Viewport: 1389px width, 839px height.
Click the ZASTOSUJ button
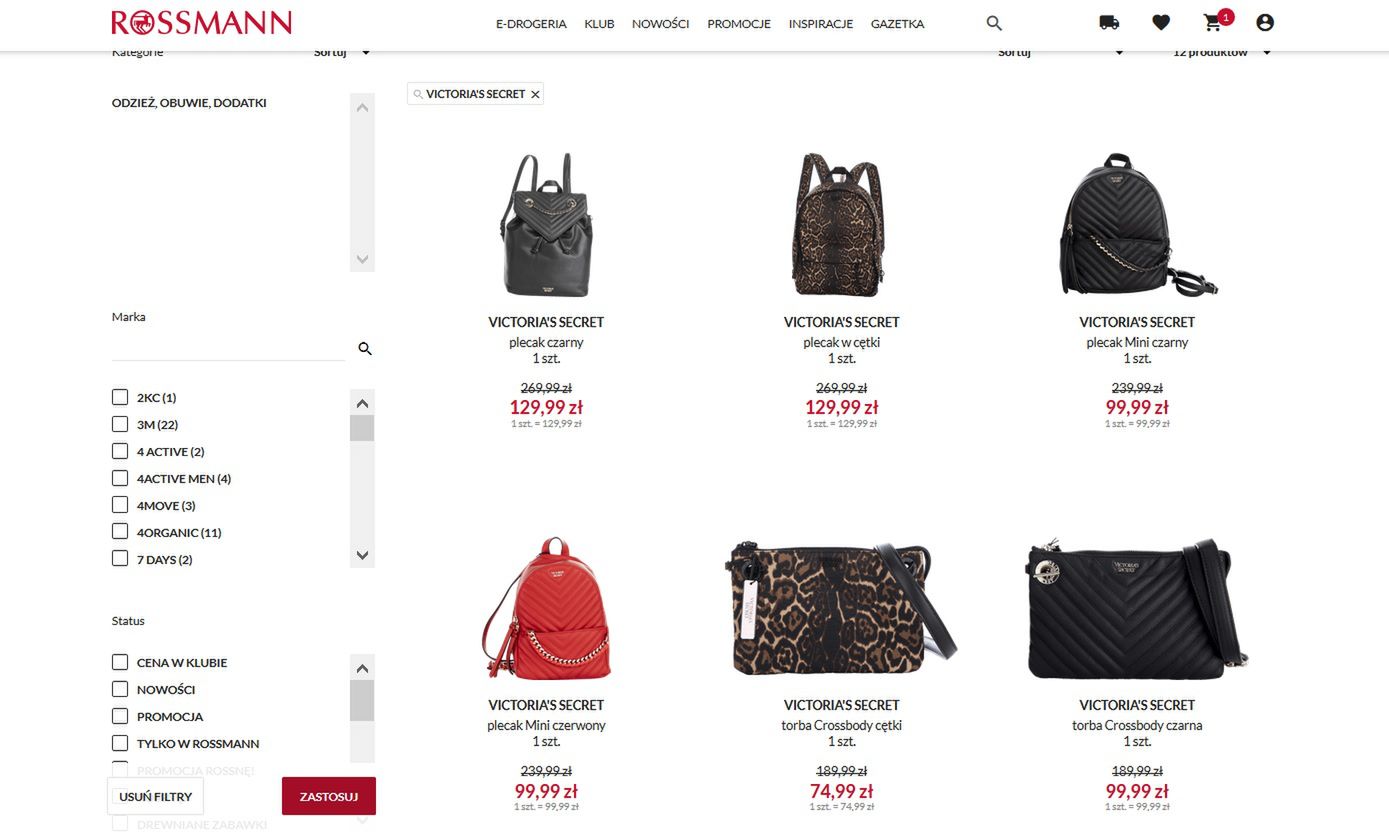(x=329, y=797)
